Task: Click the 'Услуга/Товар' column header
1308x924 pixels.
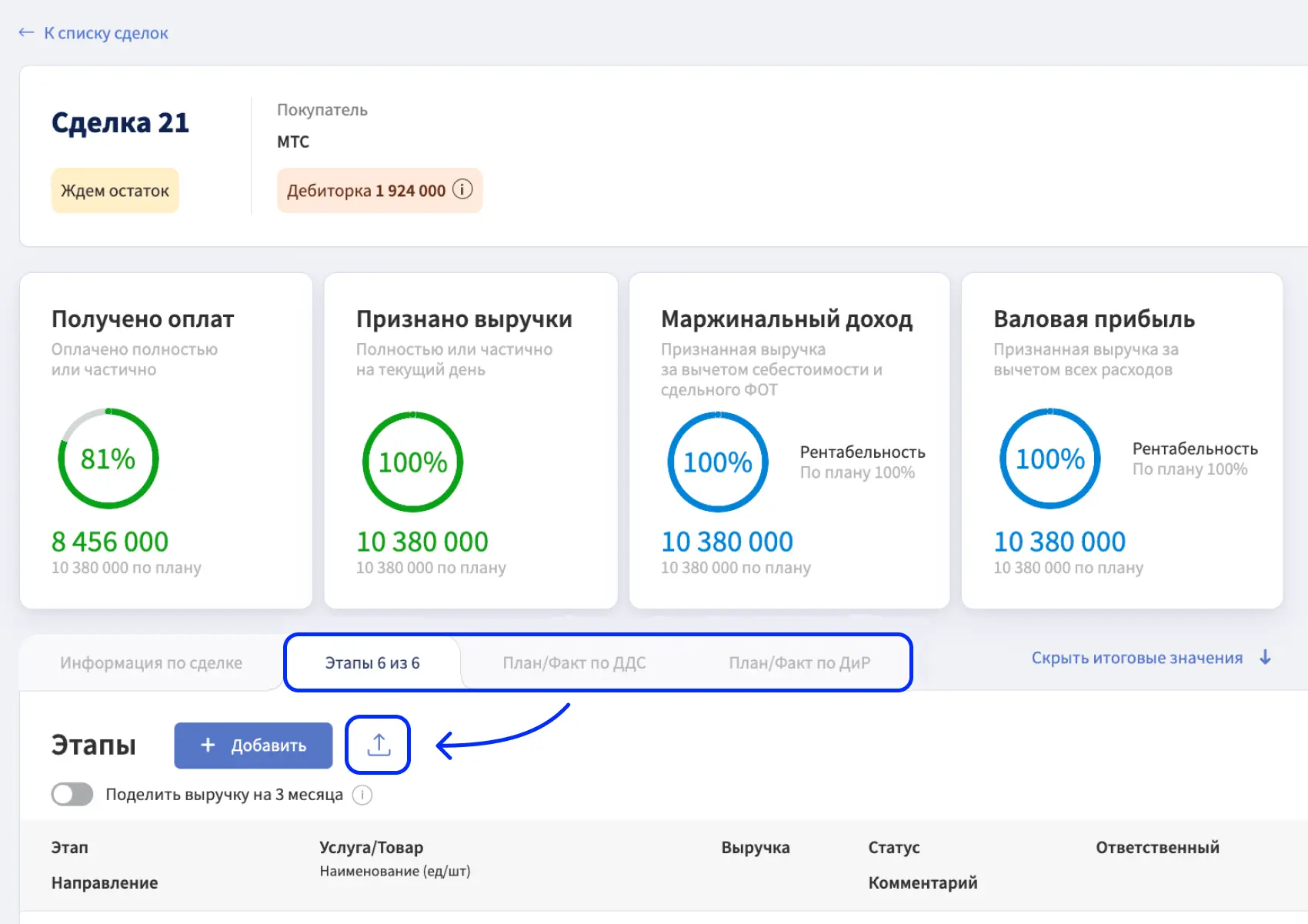Action: pyautogui.click(x=371, y=847)
